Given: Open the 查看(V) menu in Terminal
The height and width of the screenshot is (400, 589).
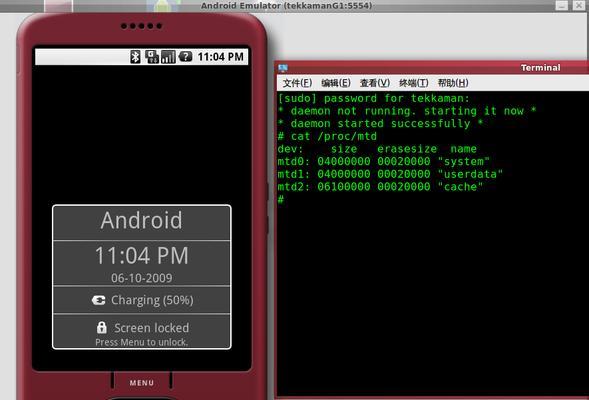Looking at the screenshot, I should pos(375,83).
